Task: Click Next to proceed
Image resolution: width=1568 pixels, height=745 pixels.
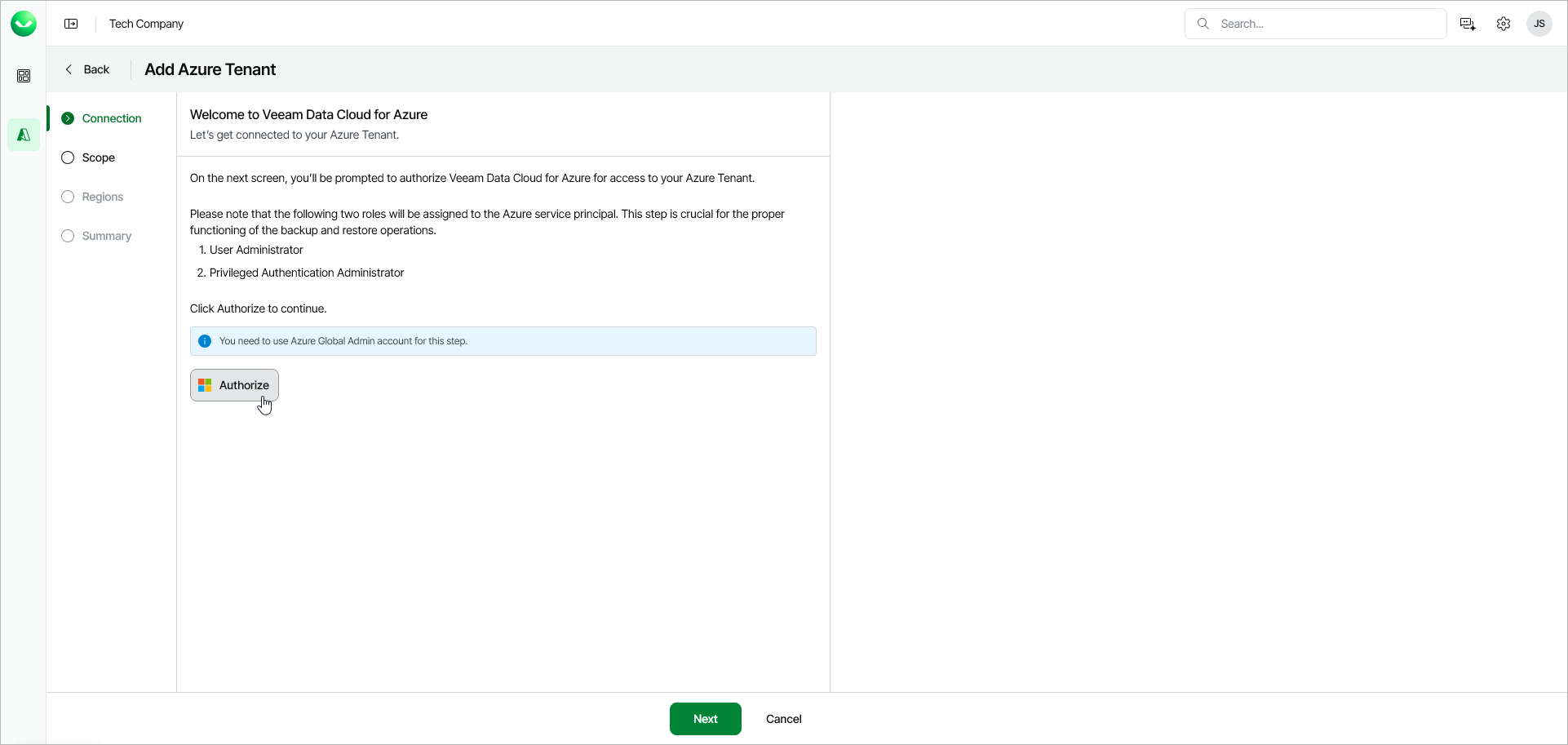Action: pos(705,719)
